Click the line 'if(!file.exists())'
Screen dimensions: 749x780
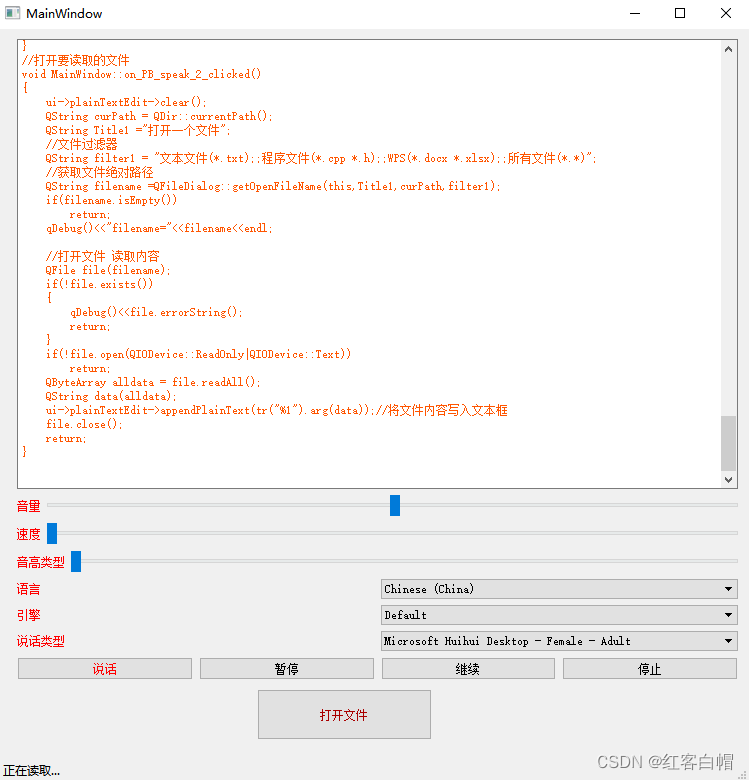click(x=99, y=285)
